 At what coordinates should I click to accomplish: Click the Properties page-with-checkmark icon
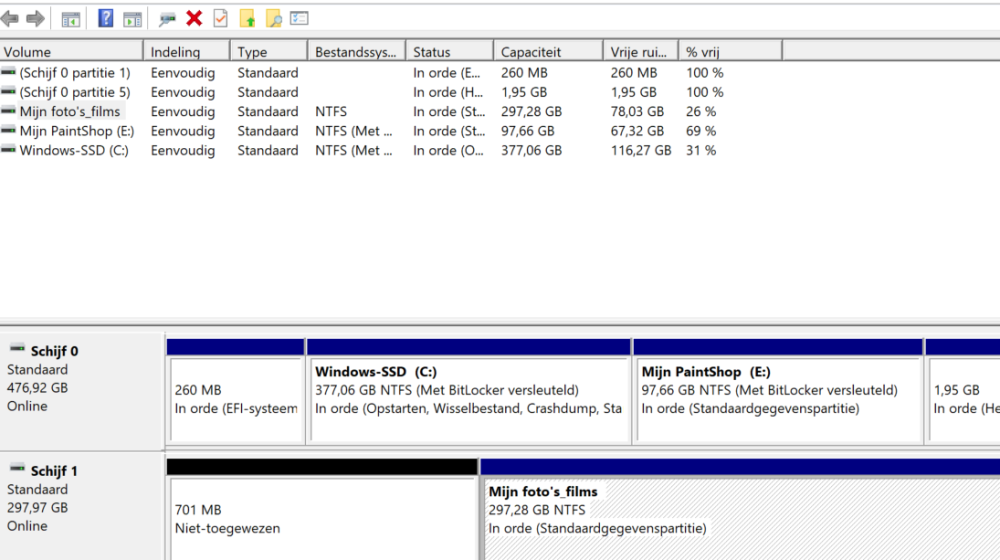tap(221, 18)
